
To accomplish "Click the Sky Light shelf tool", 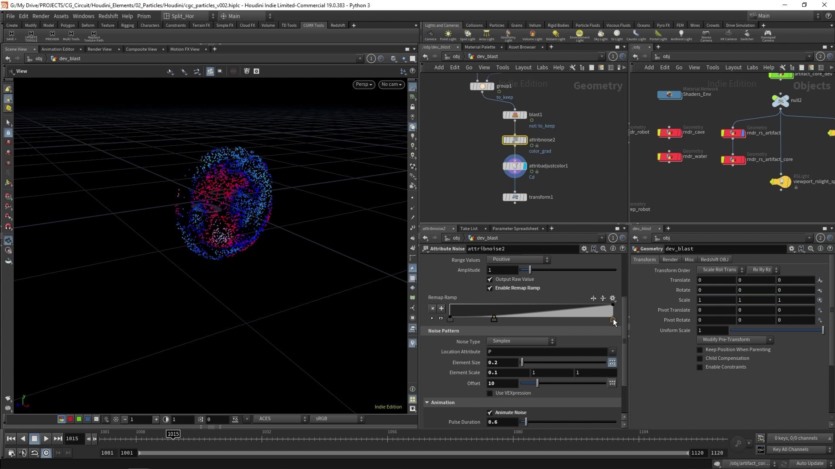I will point(600,36).
